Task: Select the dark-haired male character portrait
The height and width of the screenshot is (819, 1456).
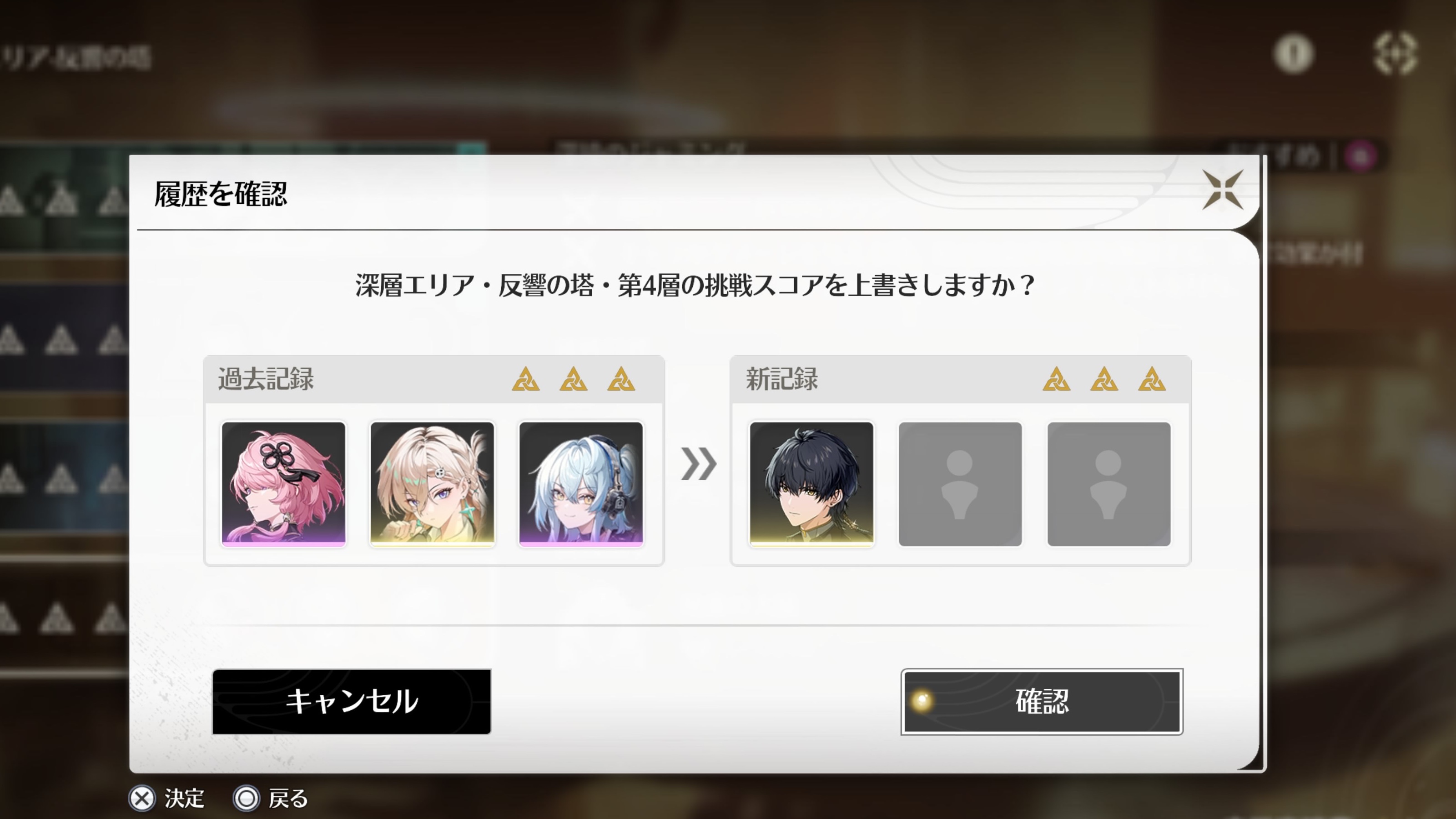Action: 811,484
